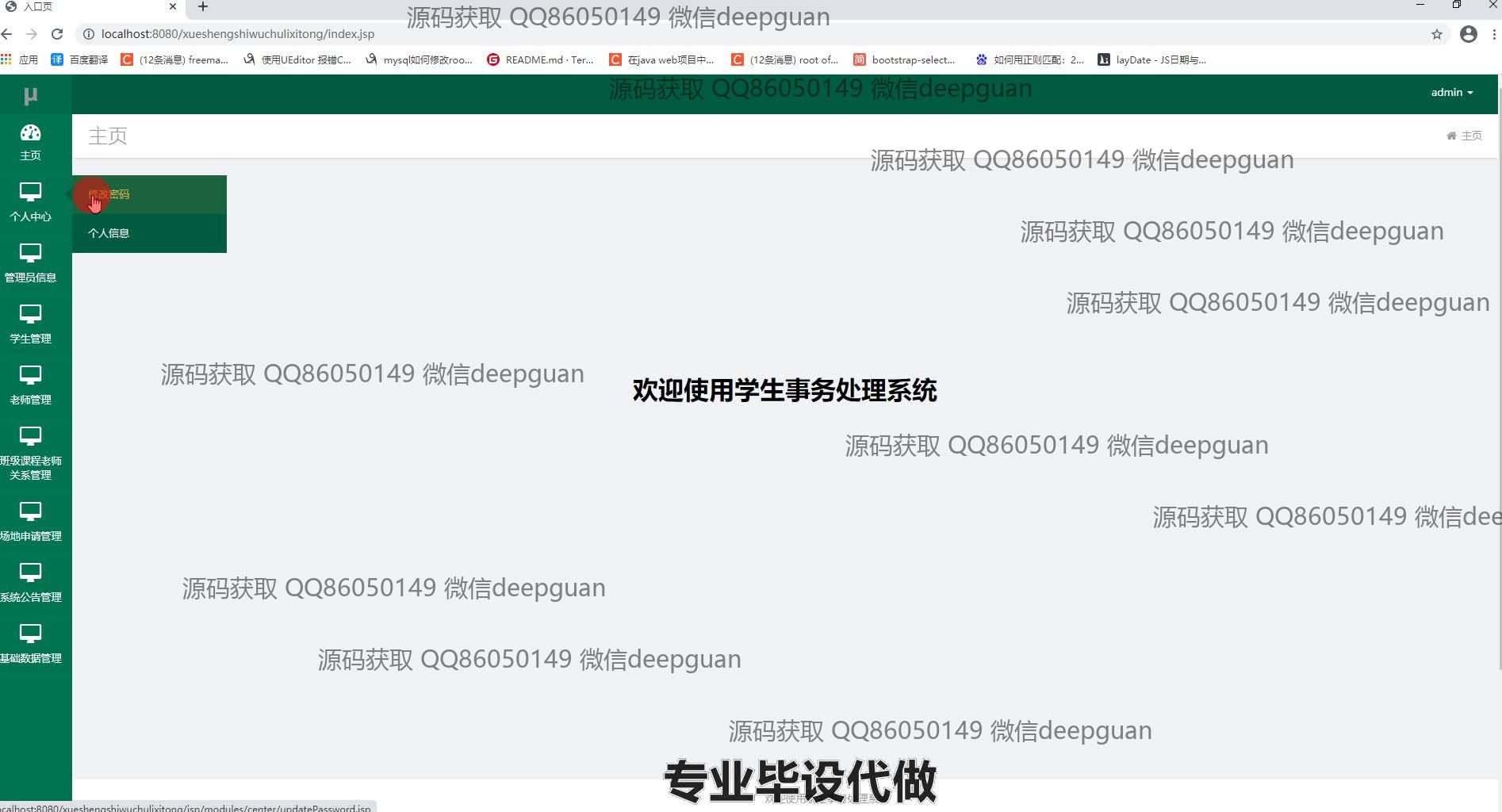Open 班级课程老师关系管理 sidebar icon
The width and height of the screenshot is (1502, 812).
[30, 437]
